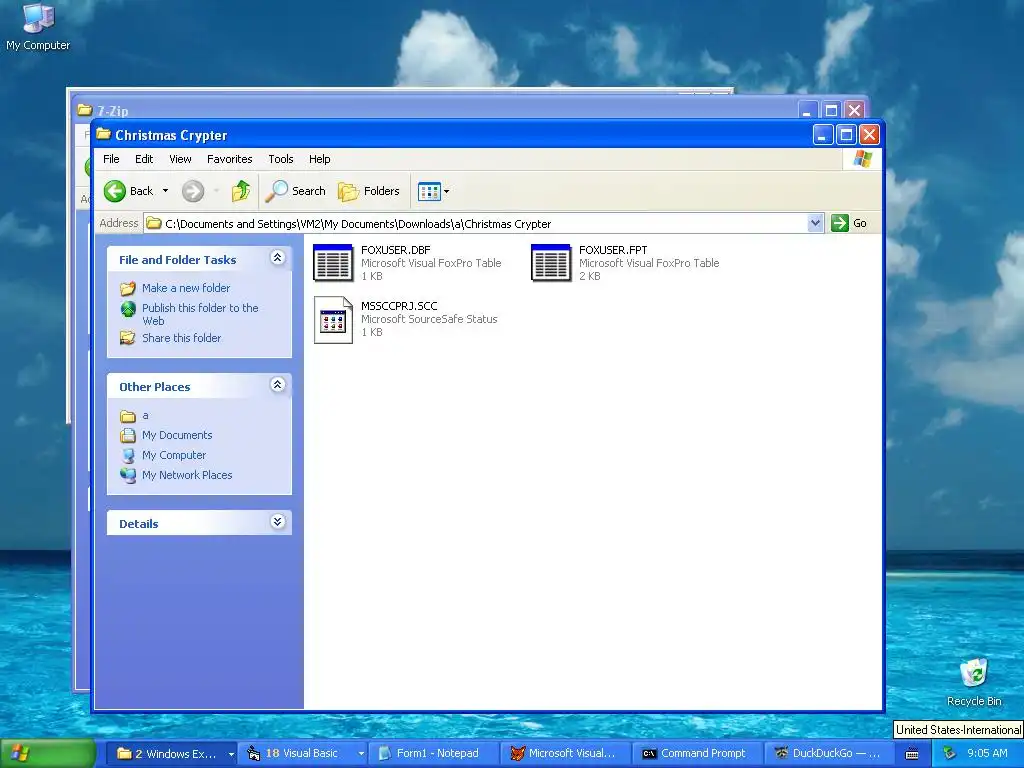Click in the Address bar path field
The height and width of the screenshot is (768, 1024).
475,223
